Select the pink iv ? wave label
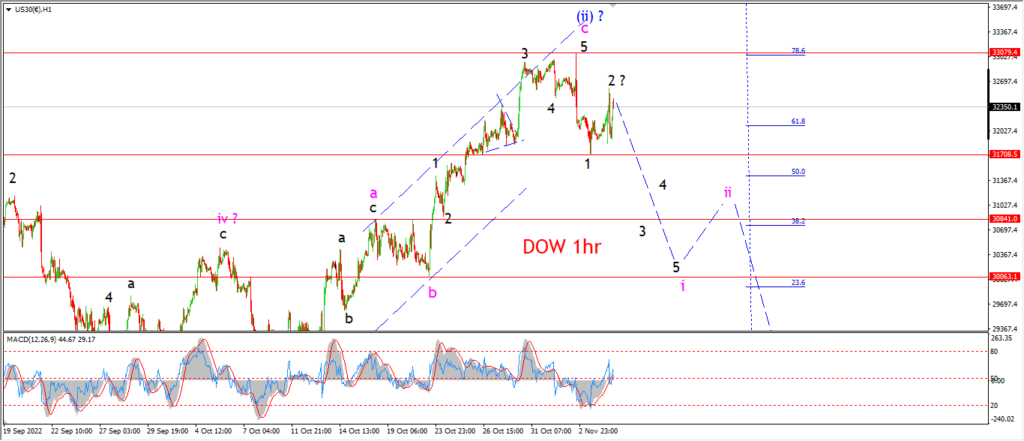Screen dimensions: 1024x441 click(x=228, y=218)
